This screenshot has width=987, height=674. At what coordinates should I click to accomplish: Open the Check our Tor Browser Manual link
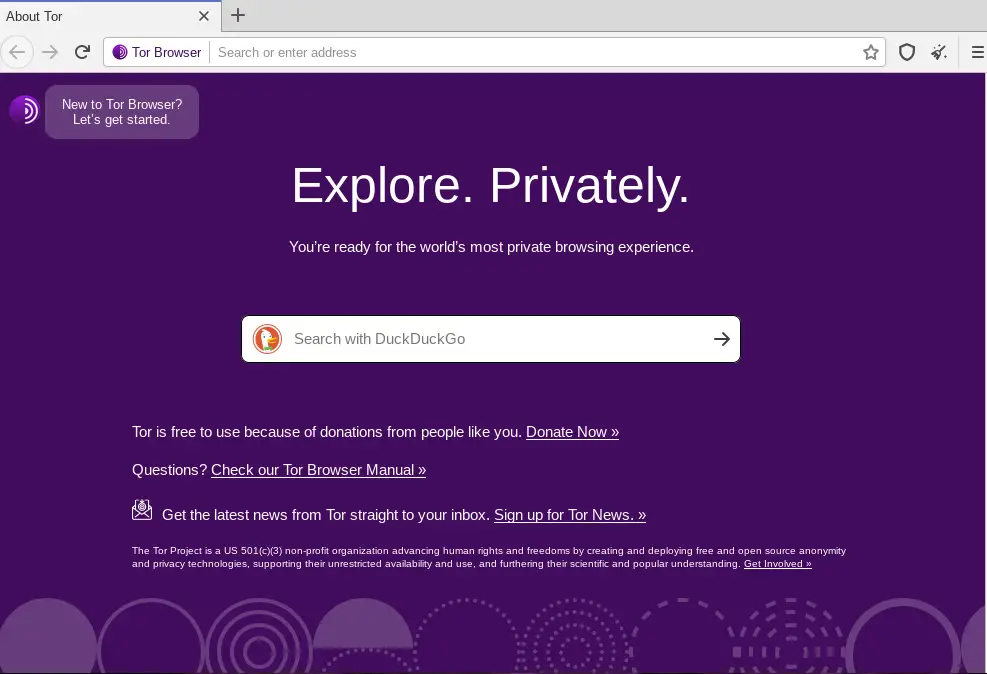click(319, 470)
